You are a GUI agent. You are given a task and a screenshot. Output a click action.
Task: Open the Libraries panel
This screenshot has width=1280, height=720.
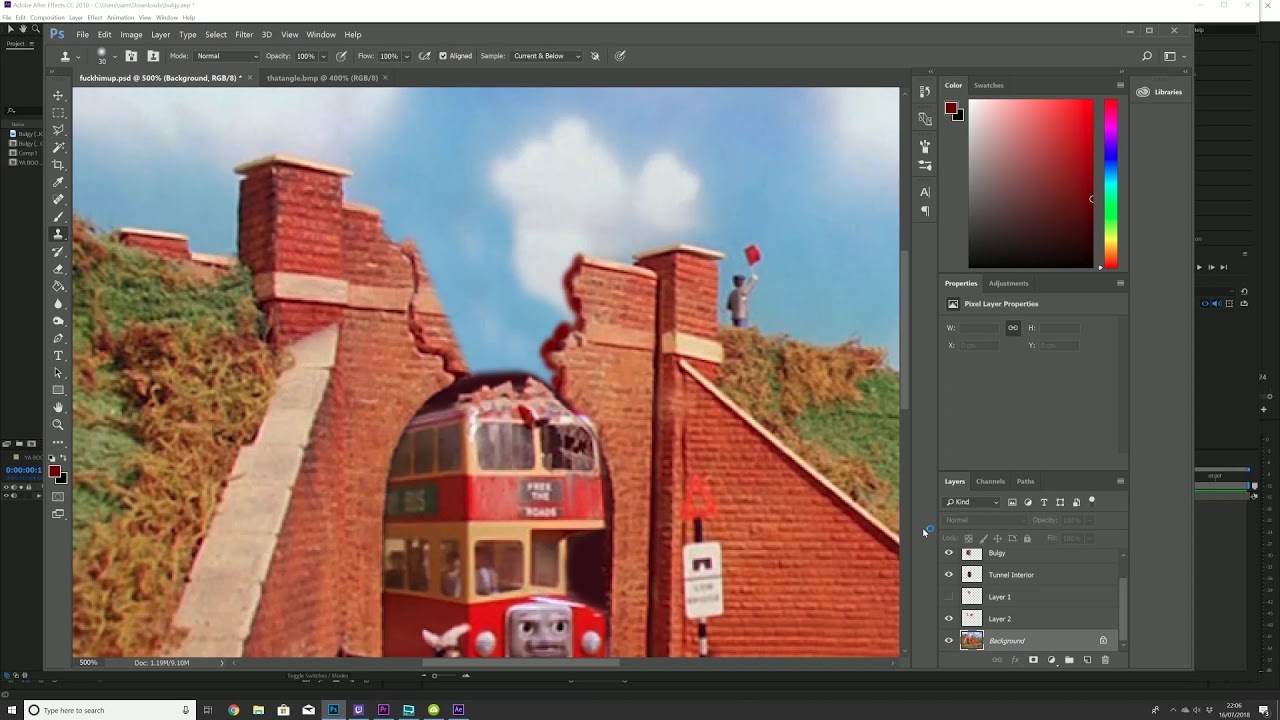(x=1160, y=92)
